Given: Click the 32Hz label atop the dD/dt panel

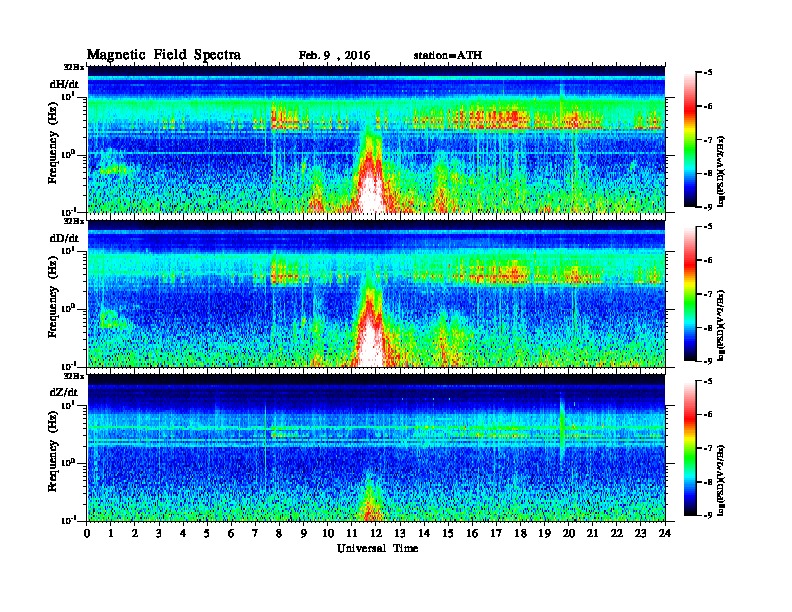Looking at the screenshot, I should [x=74, y=221].
